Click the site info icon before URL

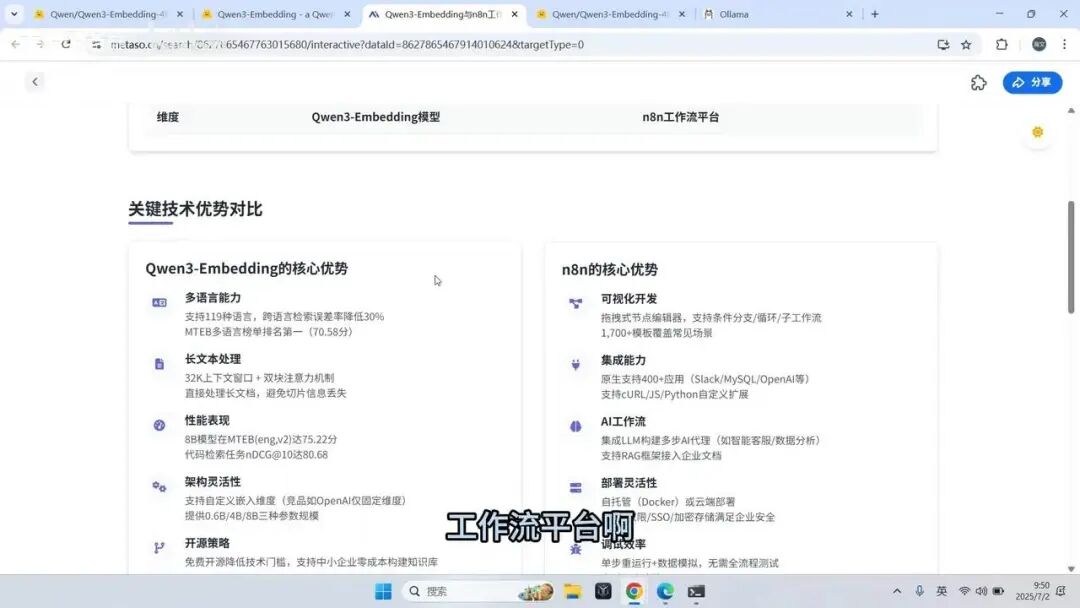[x=96, y=44]
